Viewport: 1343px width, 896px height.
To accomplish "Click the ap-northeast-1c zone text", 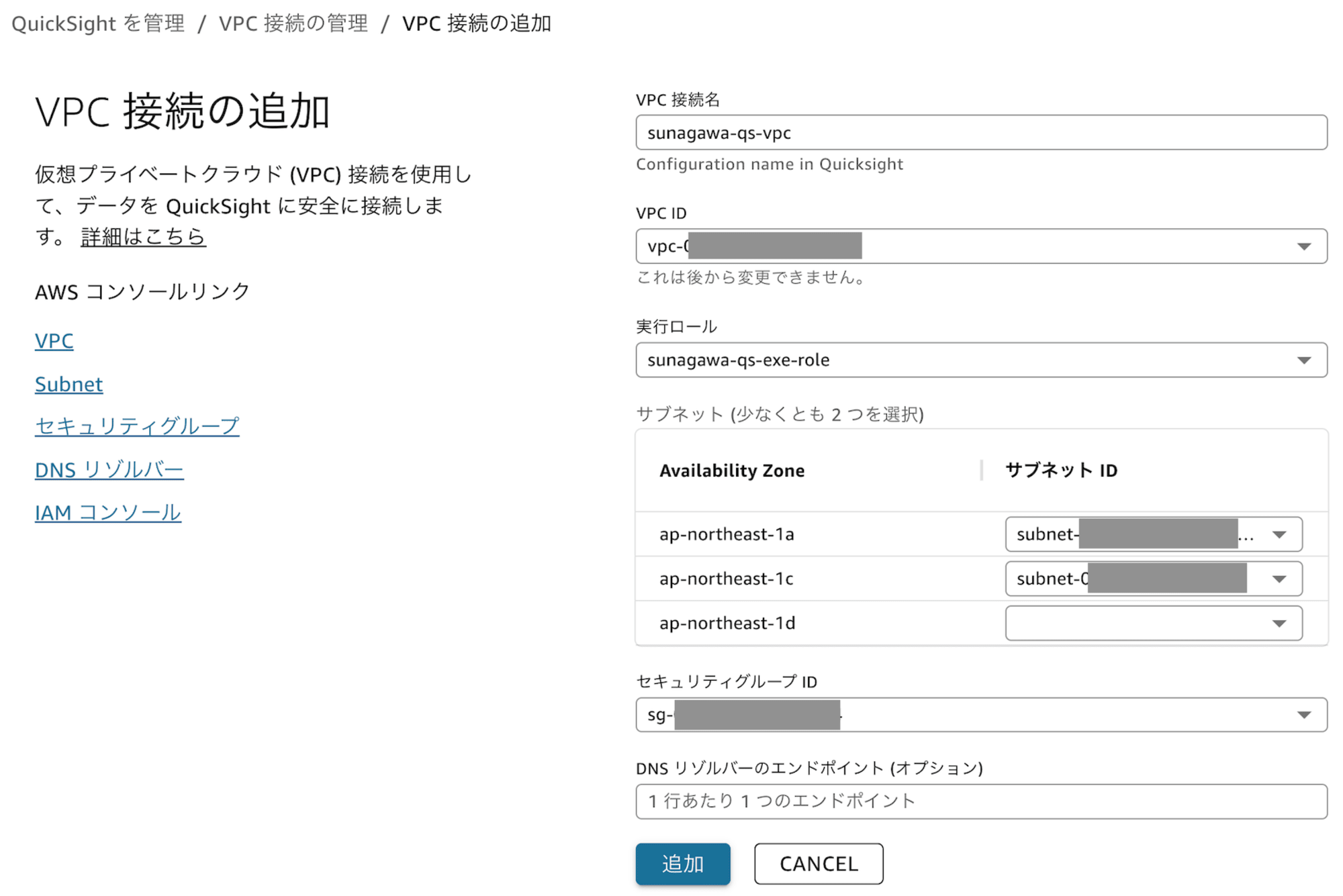I will 727,579.
